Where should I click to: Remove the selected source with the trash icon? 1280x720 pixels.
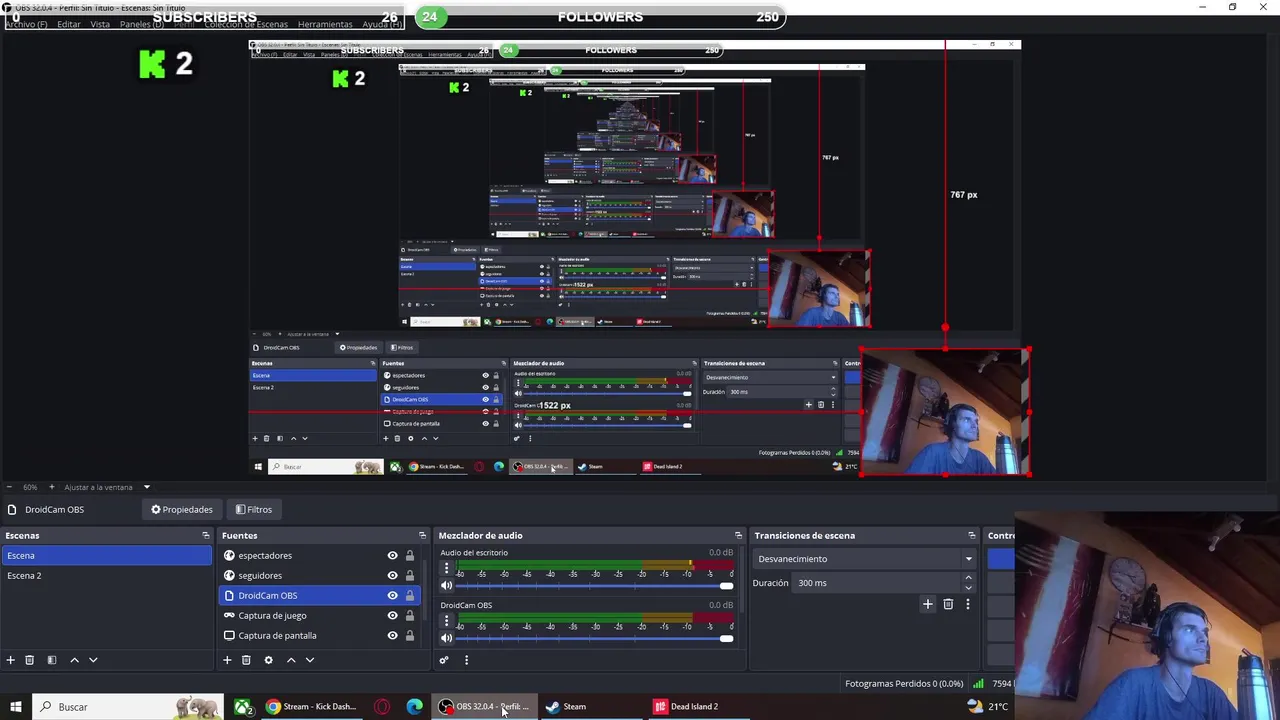(246, 660)
